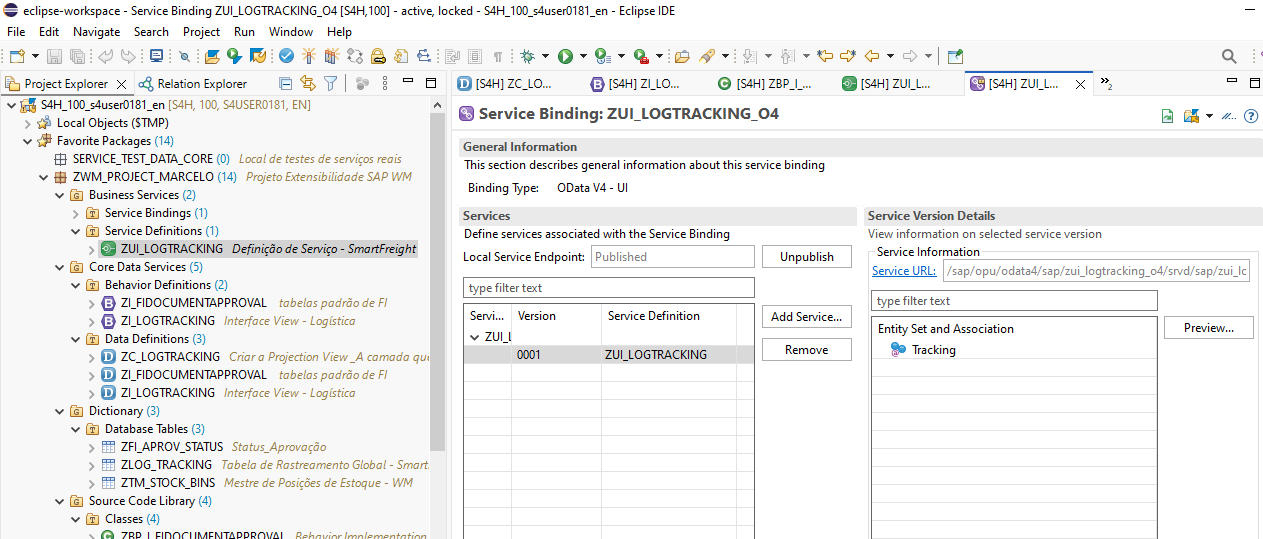Open the dropdown arrow next to share icon

coord(1209,116)
